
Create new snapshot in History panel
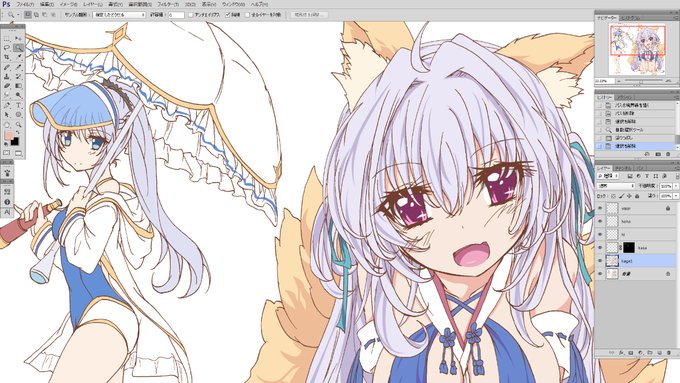coord(658,154)
